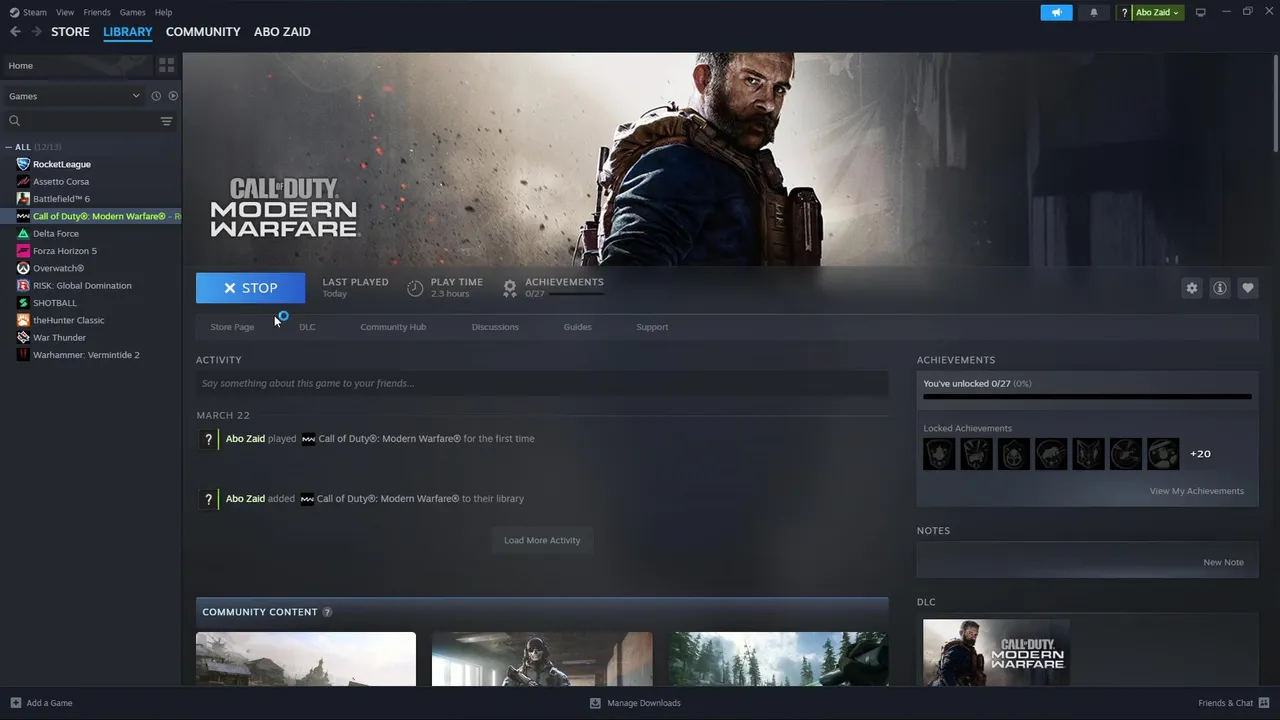The image size is (1280, 720).
Task: Open the Games filter dropdown
Action: point(75,96)
